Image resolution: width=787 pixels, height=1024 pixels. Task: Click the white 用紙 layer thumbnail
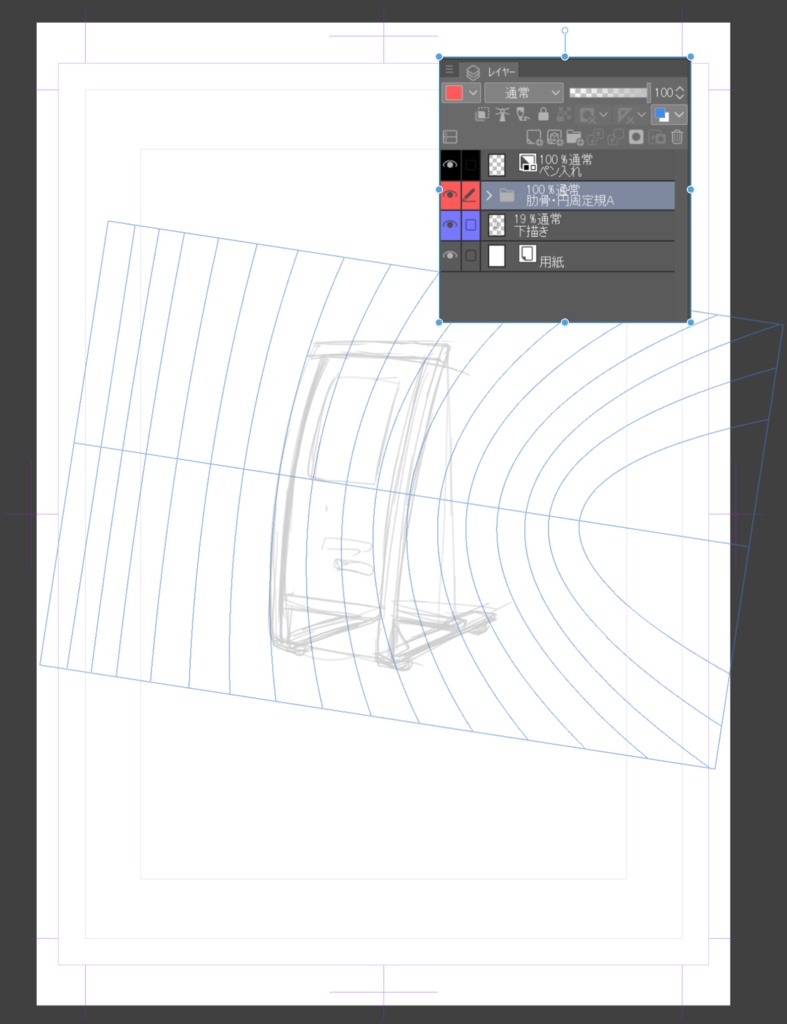(497, 255)
